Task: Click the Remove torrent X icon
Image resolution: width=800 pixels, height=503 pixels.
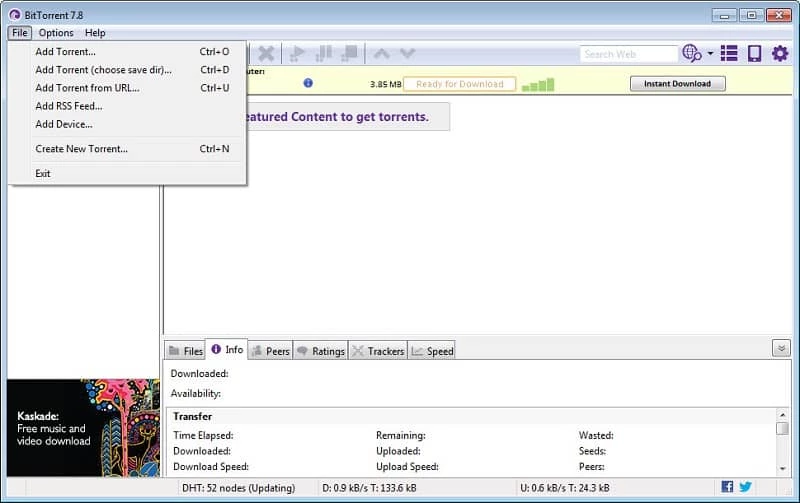Action: pyautogui.click(x=266, y=54)
